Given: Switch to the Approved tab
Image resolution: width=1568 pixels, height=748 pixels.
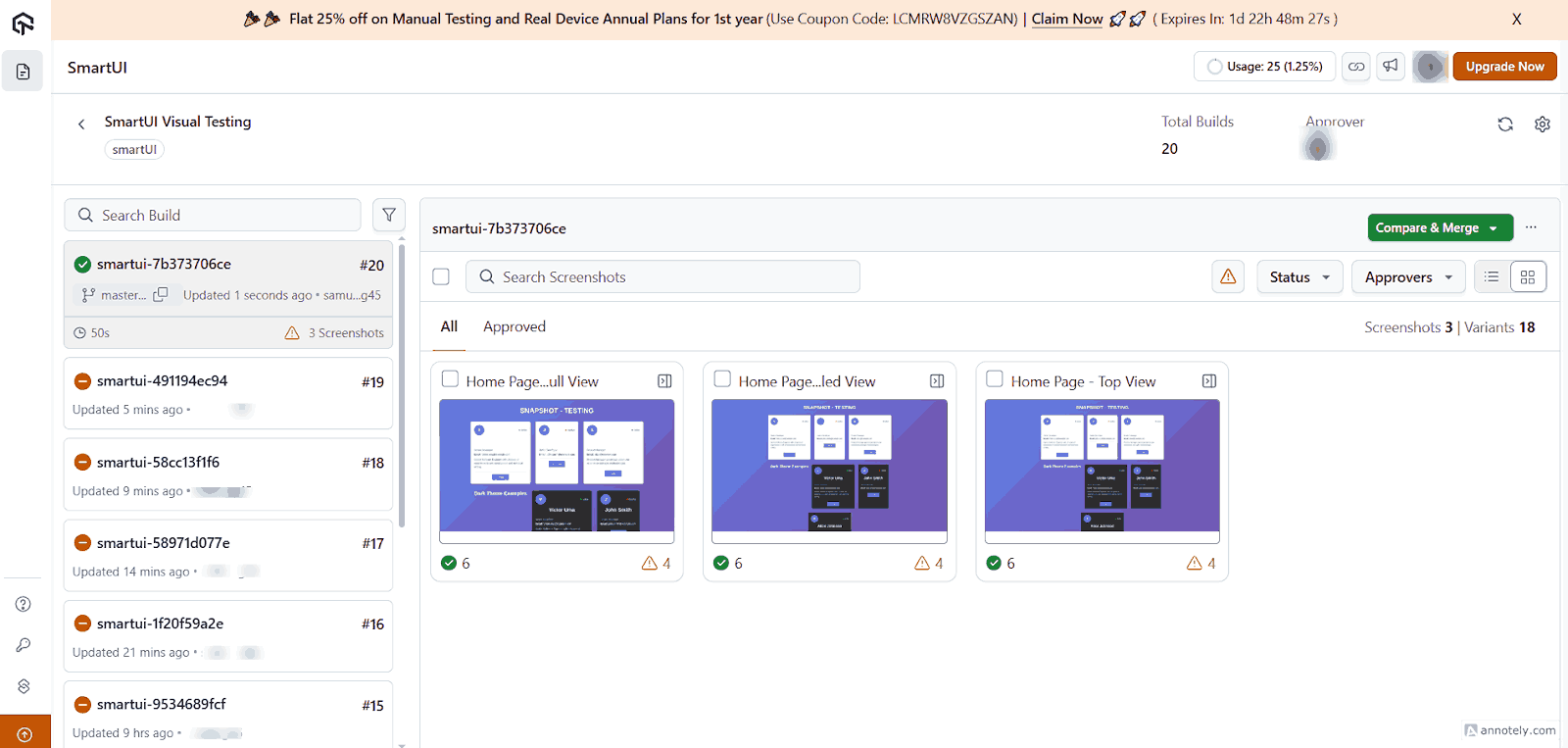Looking at the screenshot, I should point(514,326).
